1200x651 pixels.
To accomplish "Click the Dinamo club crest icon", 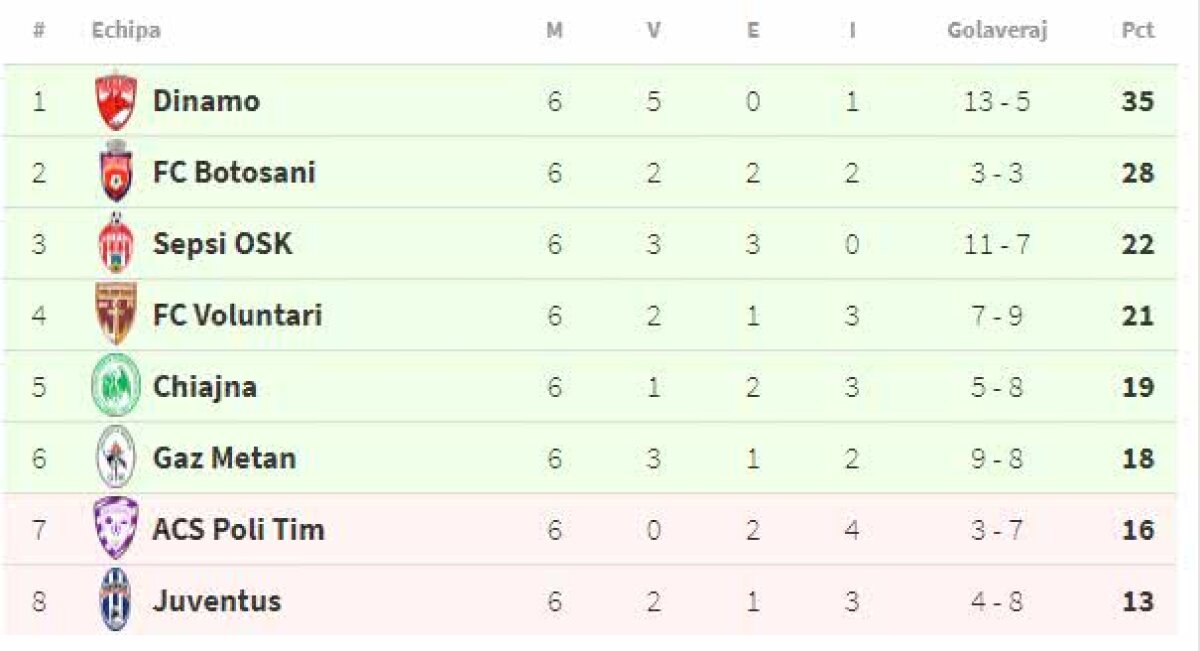I will 116,101.
